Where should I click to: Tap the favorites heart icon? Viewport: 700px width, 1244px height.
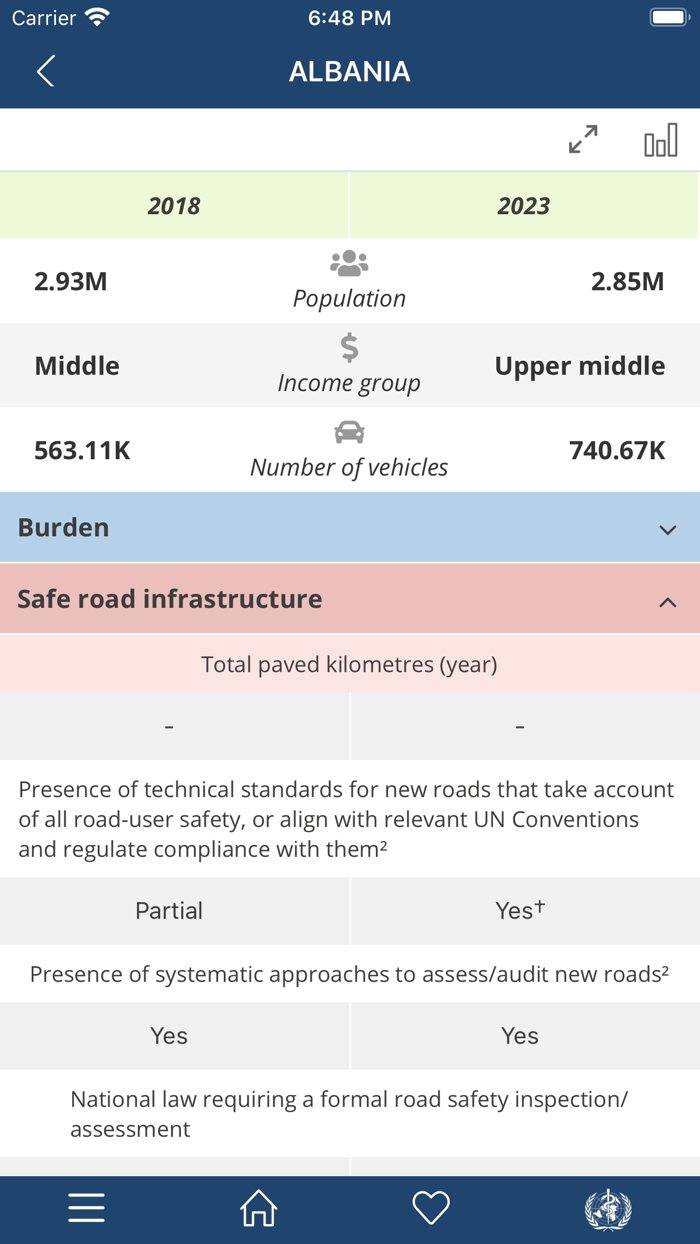point(429,1208)
